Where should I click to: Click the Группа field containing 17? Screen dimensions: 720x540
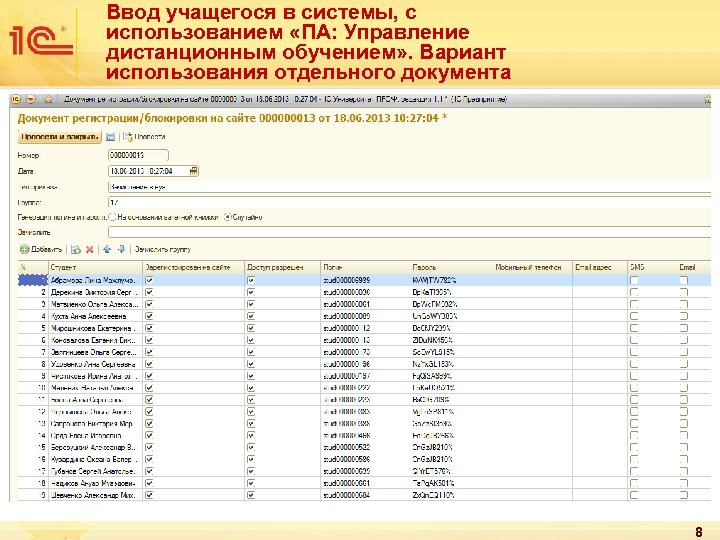tap(409, 202)
